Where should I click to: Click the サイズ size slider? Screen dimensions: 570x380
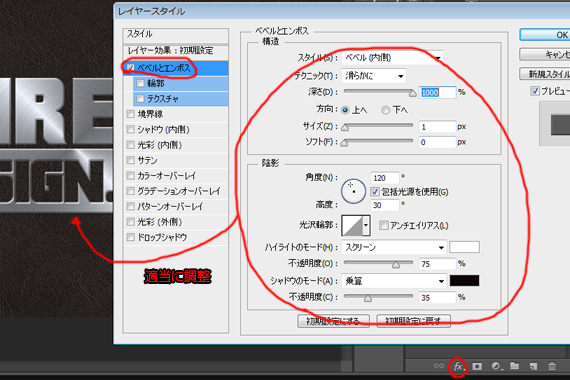(378, 127)
